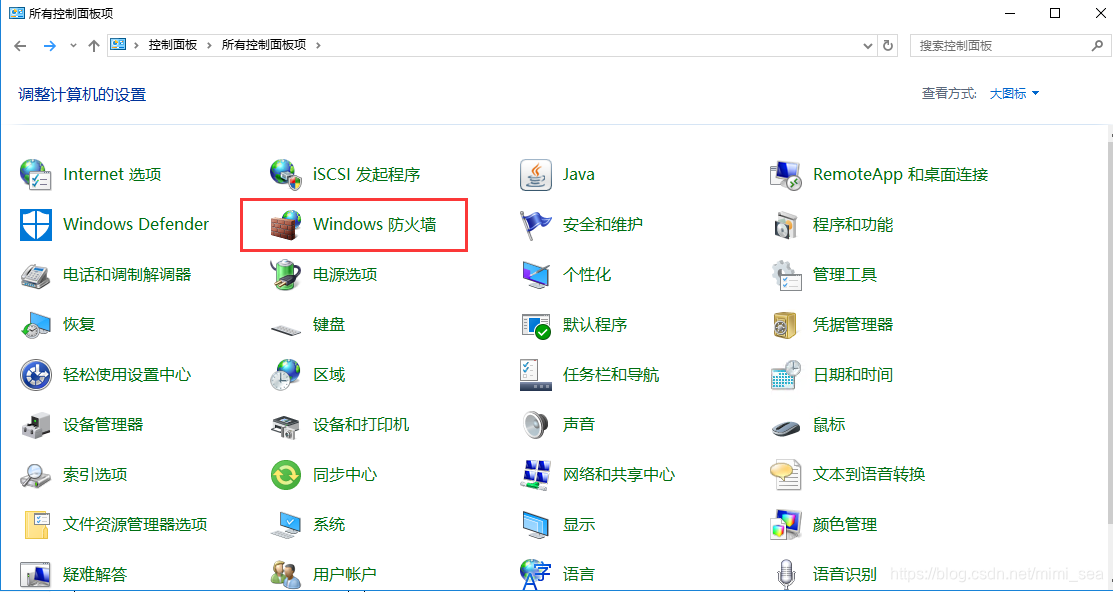This screenshot has height=592, width=1113.
Task: Expand chevron after 控制面板 breadcrumb
Action: pyautogui.click(x=209, y=45)
